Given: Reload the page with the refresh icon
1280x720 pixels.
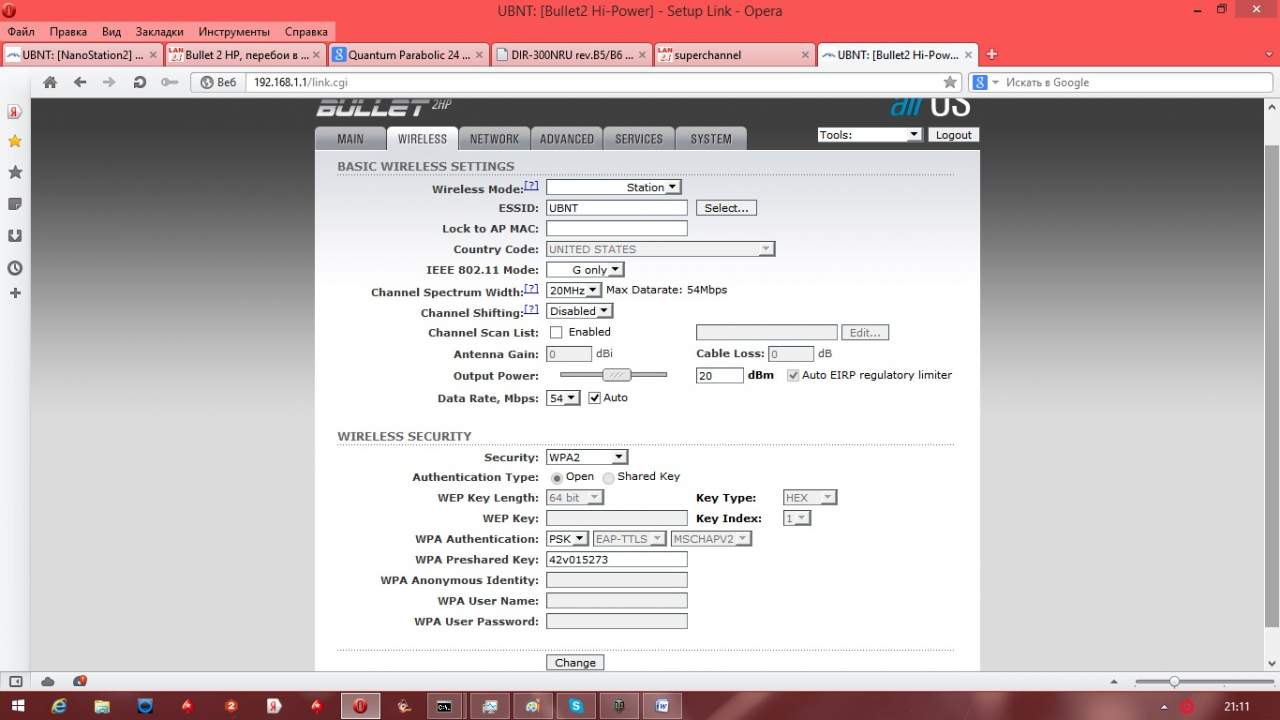Looking at the screenshot, I should point(139,82).
